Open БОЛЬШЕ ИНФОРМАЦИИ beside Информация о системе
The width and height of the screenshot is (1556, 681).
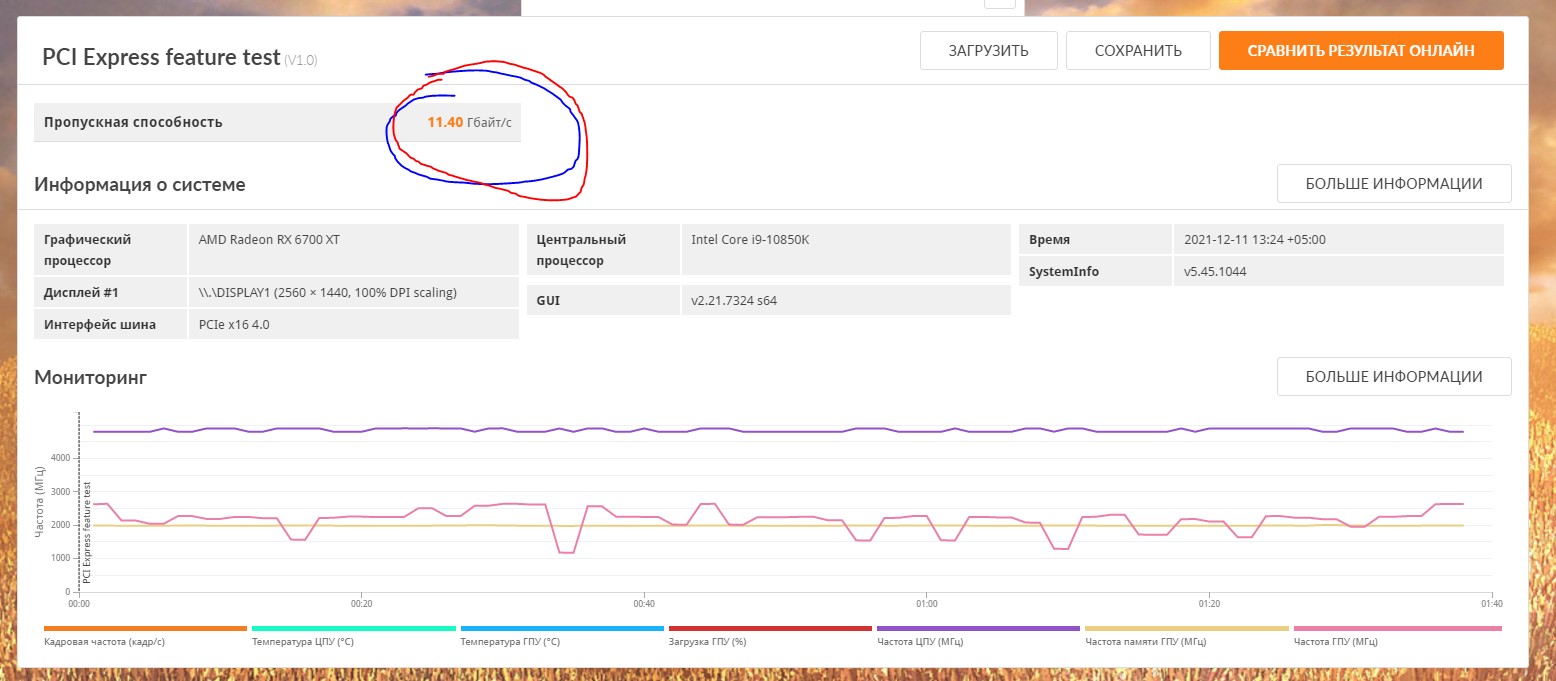point(1394,184)
